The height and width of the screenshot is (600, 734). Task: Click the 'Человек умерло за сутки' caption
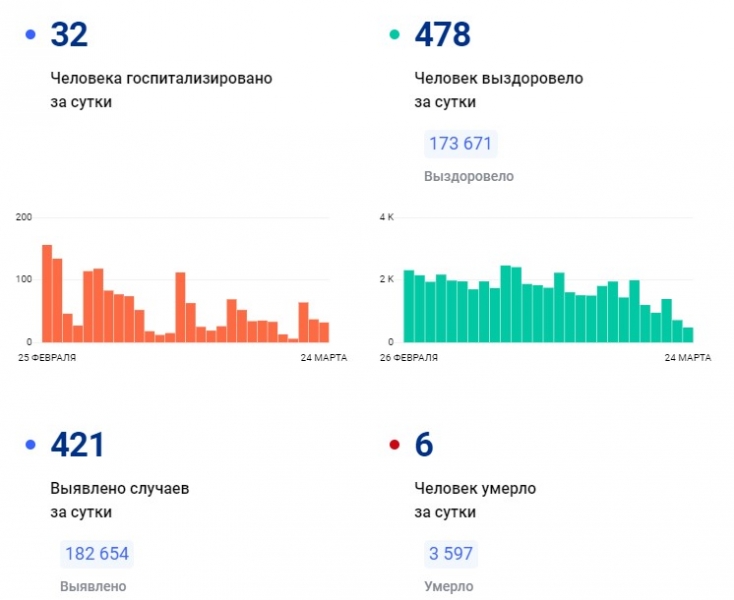click(475, 500)
